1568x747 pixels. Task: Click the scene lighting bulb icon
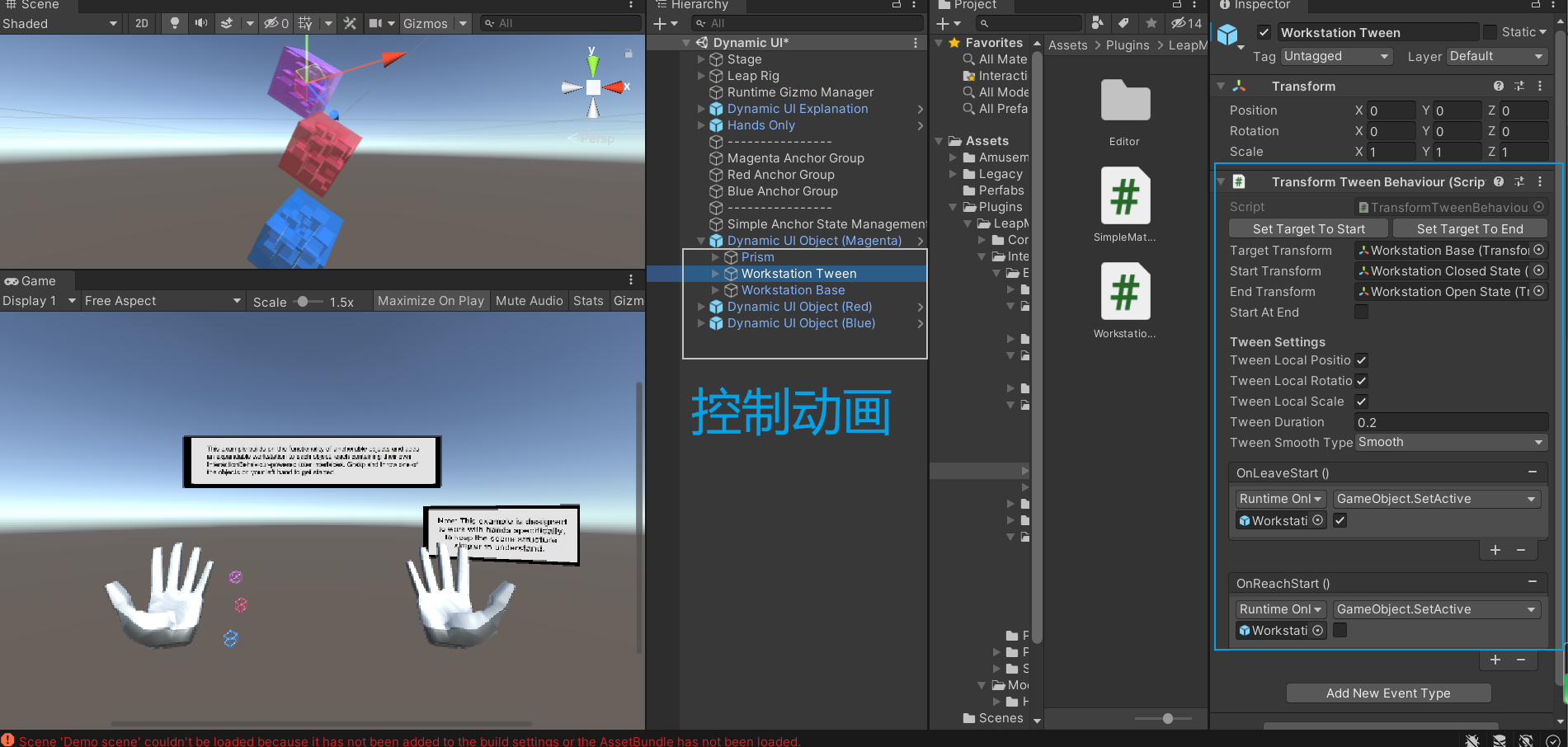coord(174,23)
